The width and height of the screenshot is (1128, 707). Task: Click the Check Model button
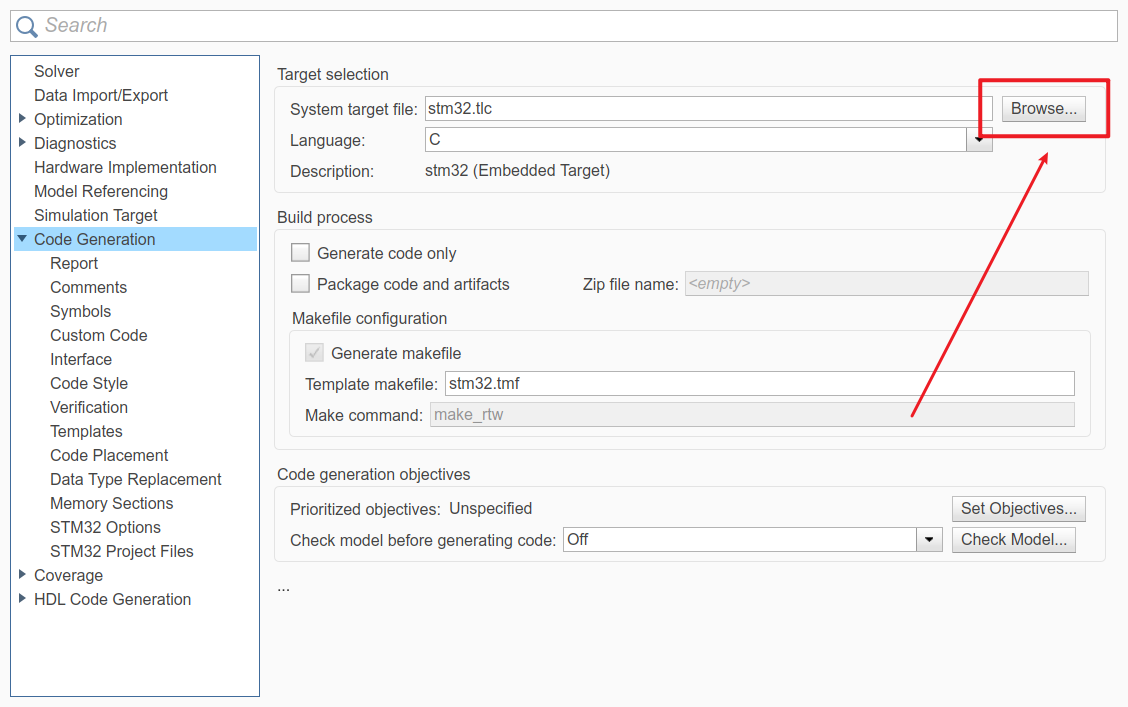pos(1013,540)
